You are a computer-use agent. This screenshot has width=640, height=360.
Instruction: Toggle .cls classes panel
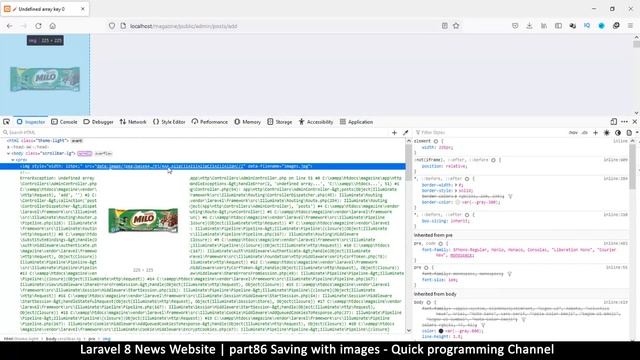click(x=584, y=133)
